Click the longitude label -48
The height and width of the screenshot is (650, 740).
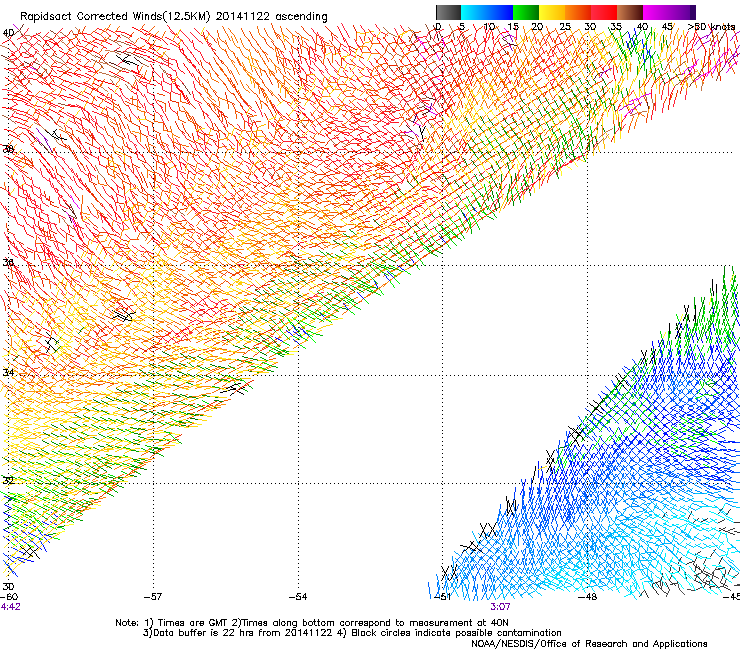[x=588, y=597]
